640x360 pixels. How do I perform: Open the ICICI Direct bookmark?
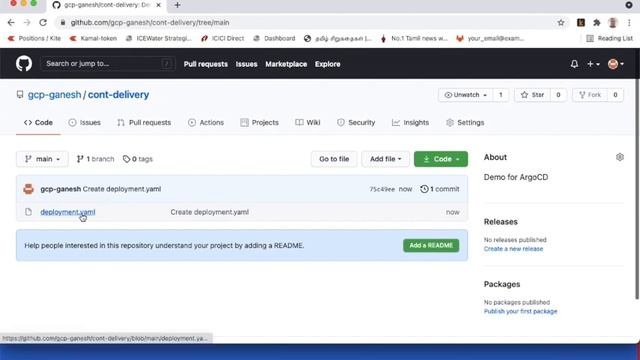223,38
